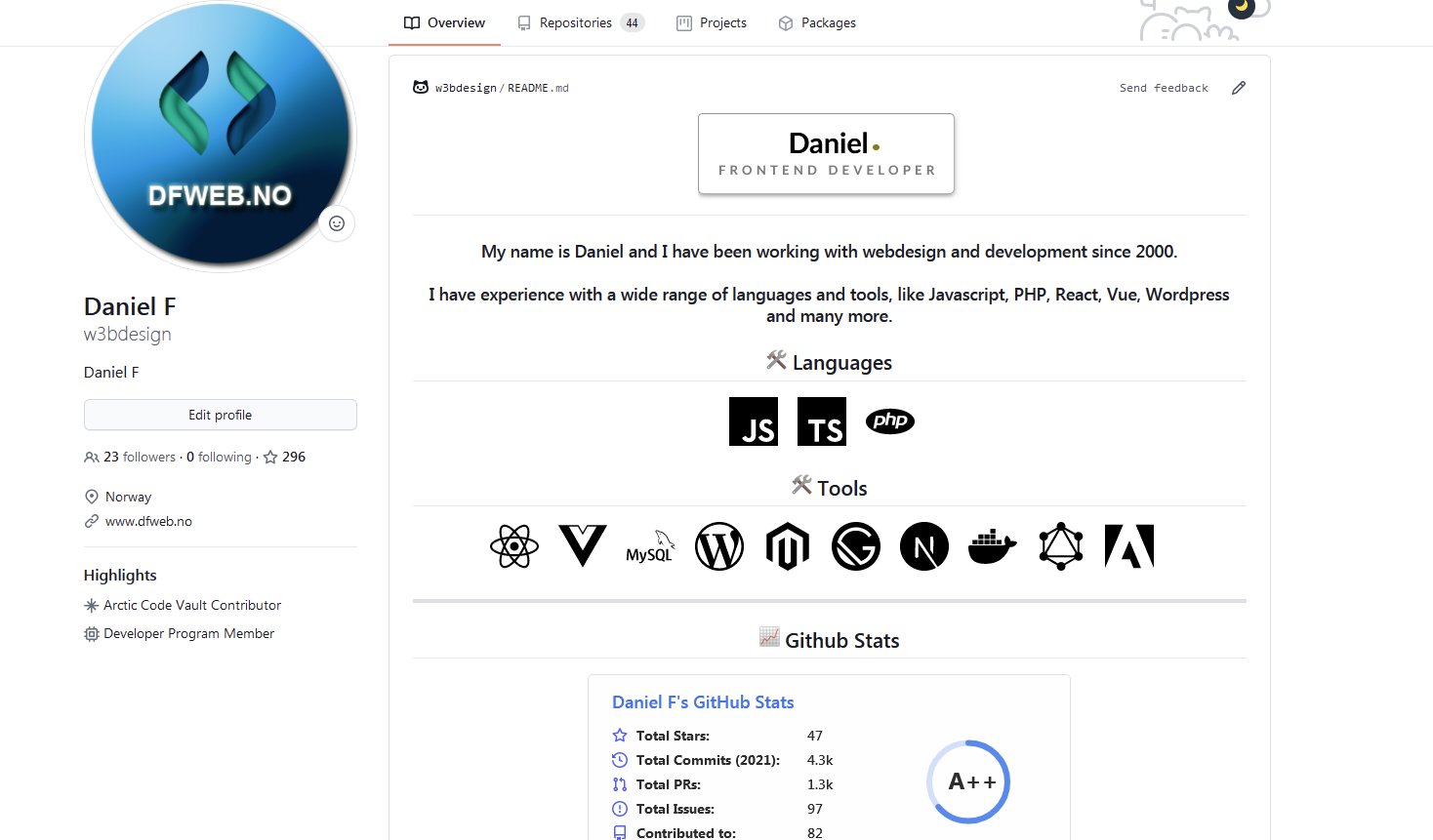Click the MySQL logo icon
This screenshot has width=1433, height=840.
point(651,546)
